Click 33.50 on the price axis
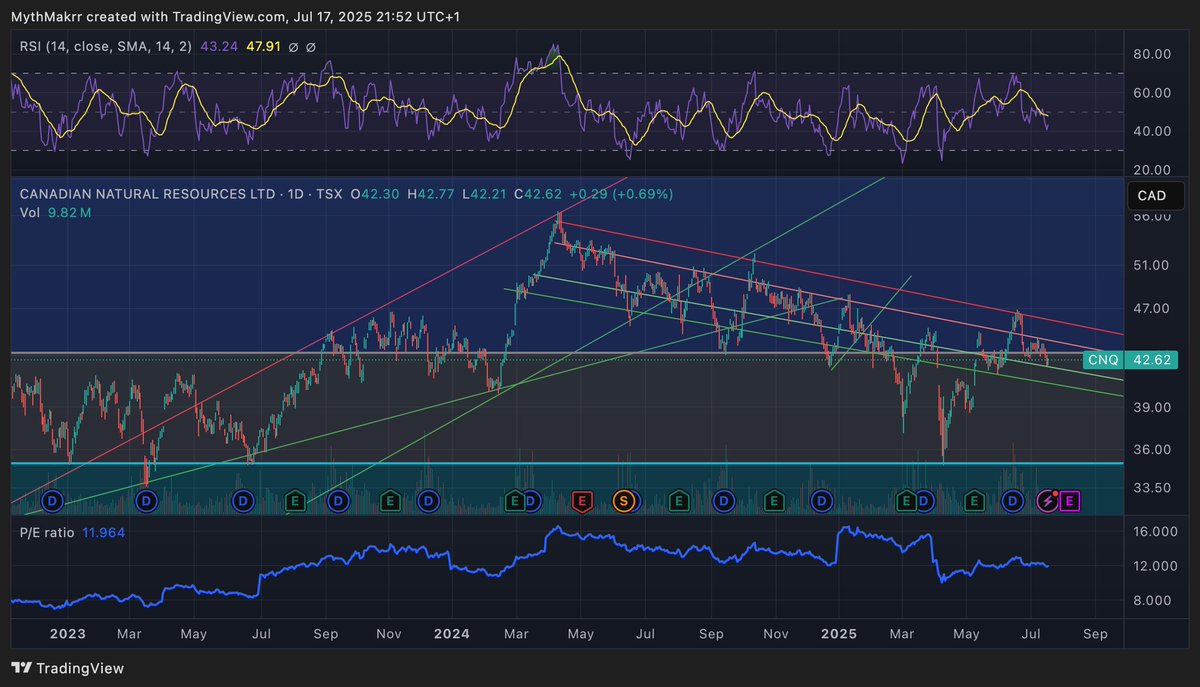The width and height of the screenshot is (1200, 687). point(1150,487)
